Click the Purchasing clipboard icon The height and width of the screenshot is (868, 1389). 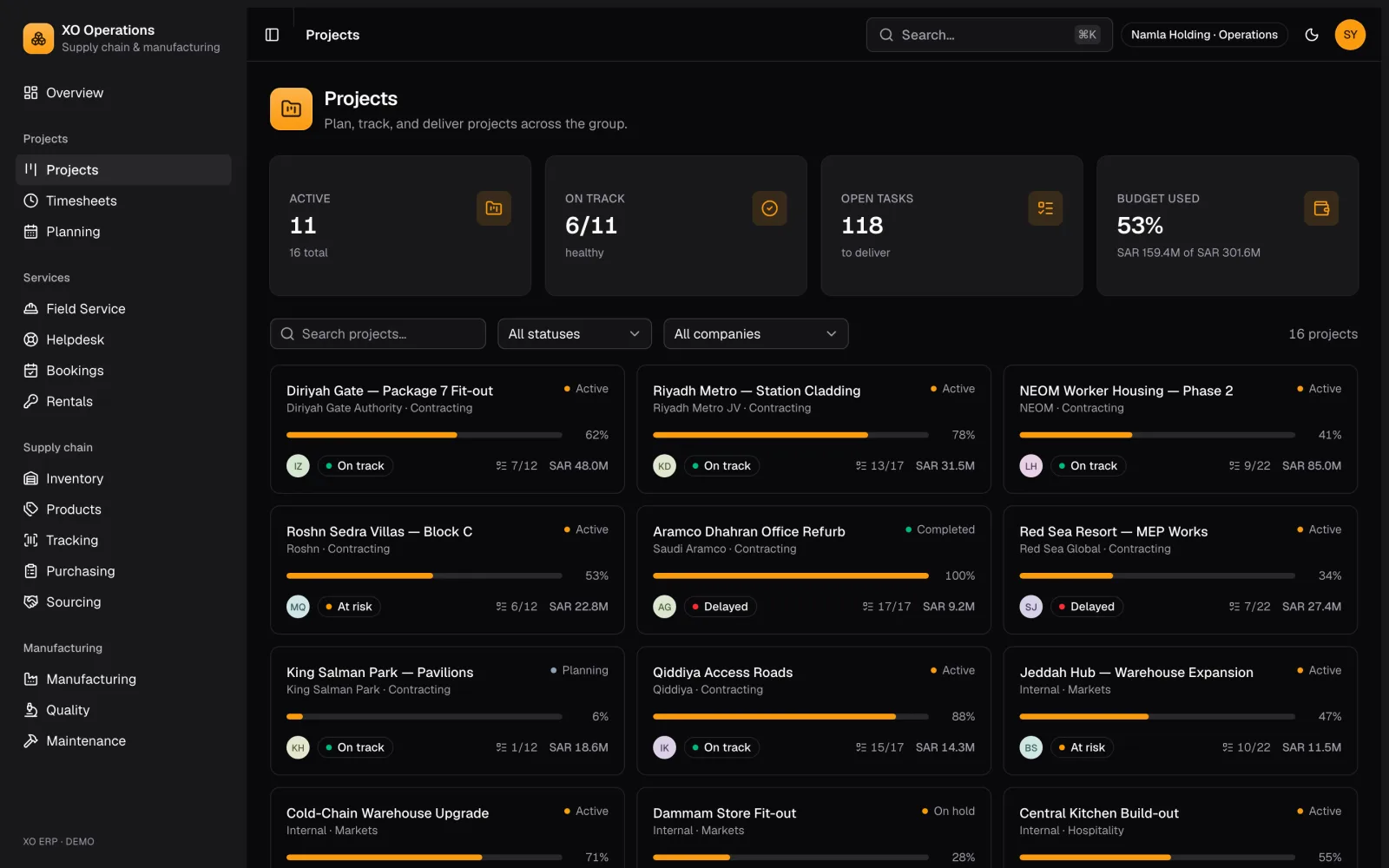[x=31, y=571]
